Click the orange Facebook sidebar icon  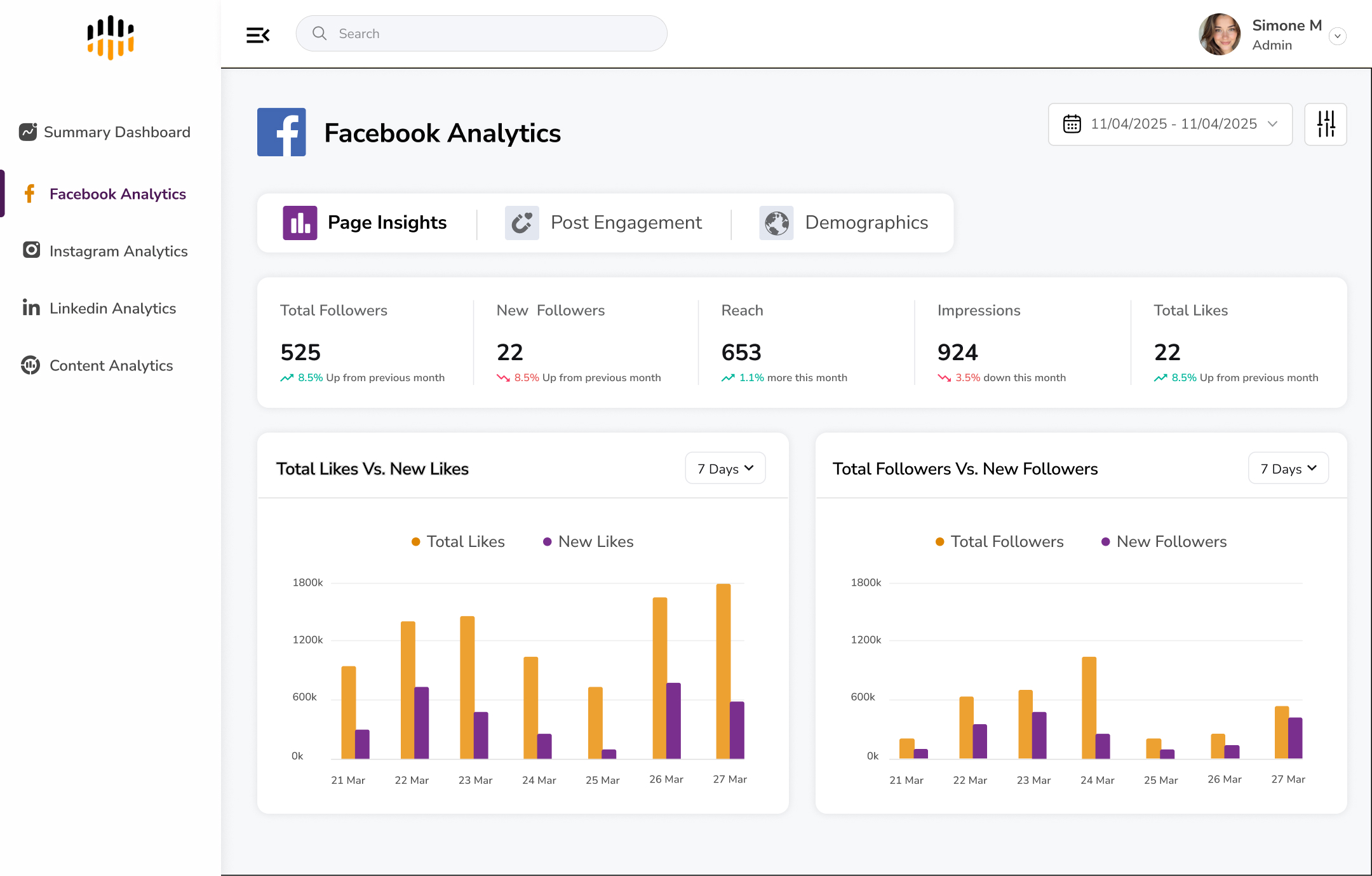tap(29, 194)
